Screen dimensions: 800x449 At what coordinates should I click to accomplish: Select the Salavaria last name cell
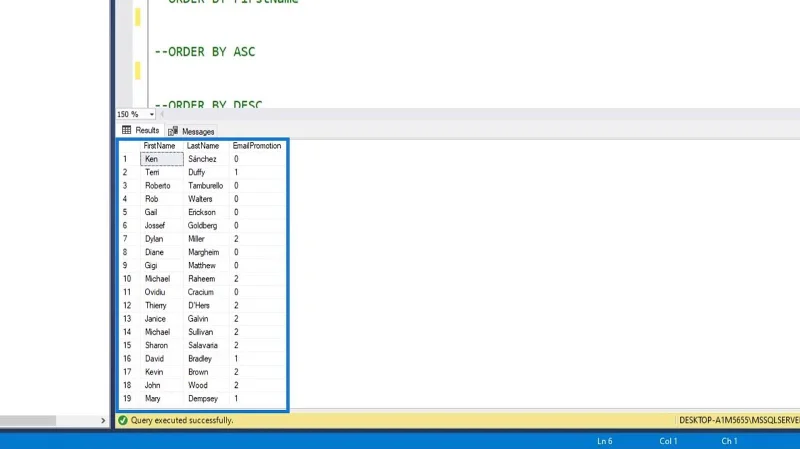click(207, 344)
